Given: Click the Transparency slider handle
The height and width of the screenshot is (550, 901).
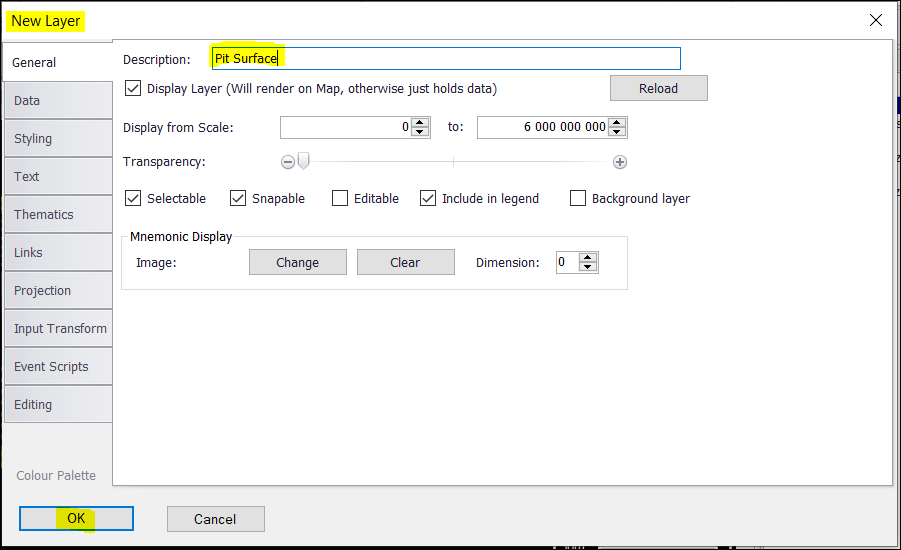Looking at the screenshot, I should click(x=304, y=162).
